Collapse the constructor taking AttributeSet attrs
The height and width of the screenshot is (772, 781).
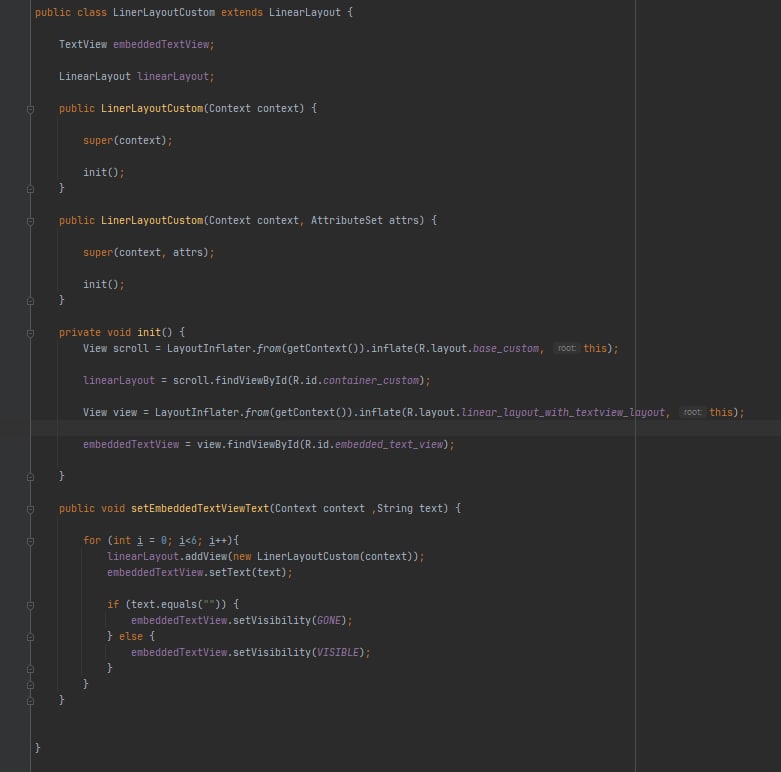point(30,221)
